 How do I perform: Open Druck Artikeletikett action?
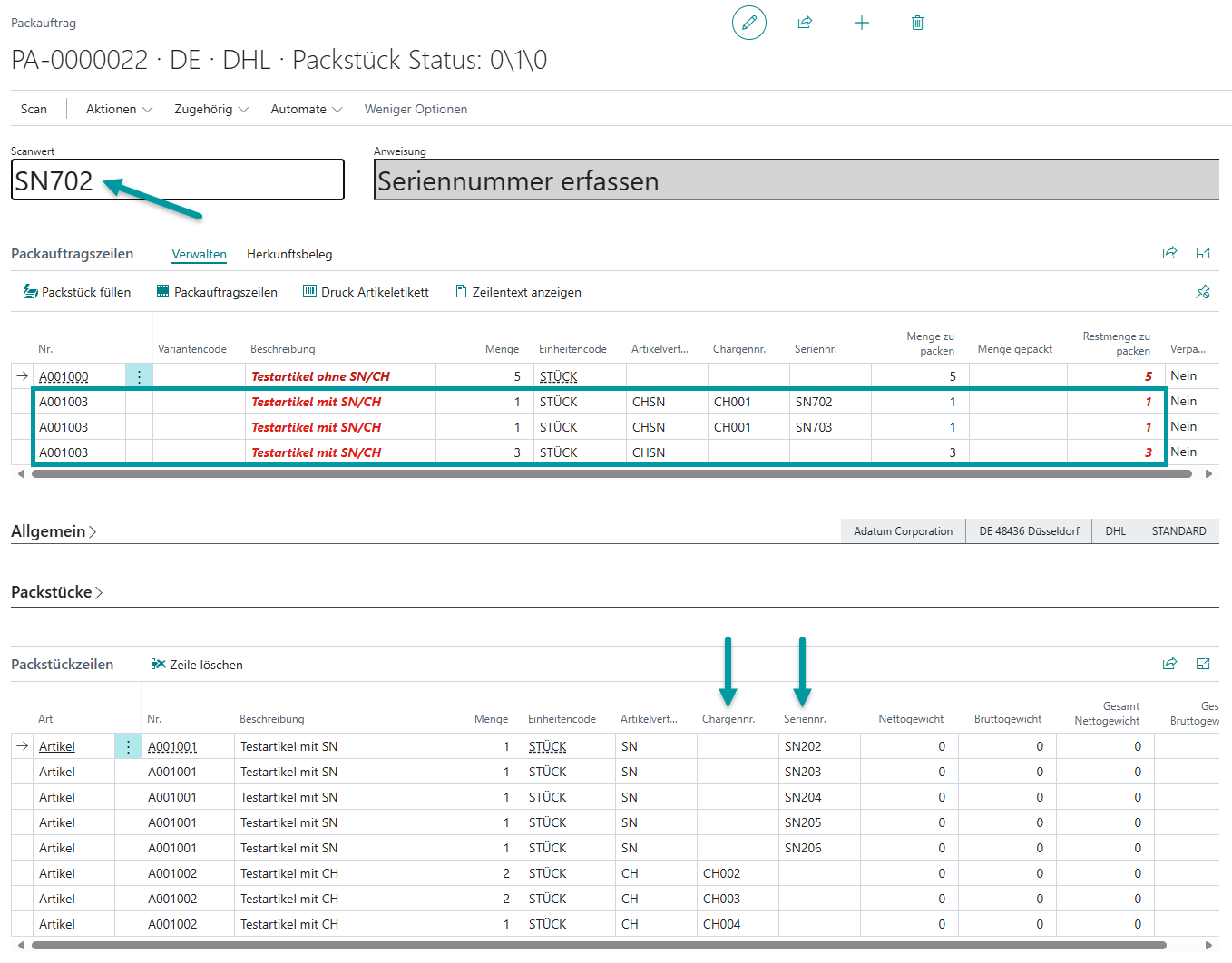point(366,292)
